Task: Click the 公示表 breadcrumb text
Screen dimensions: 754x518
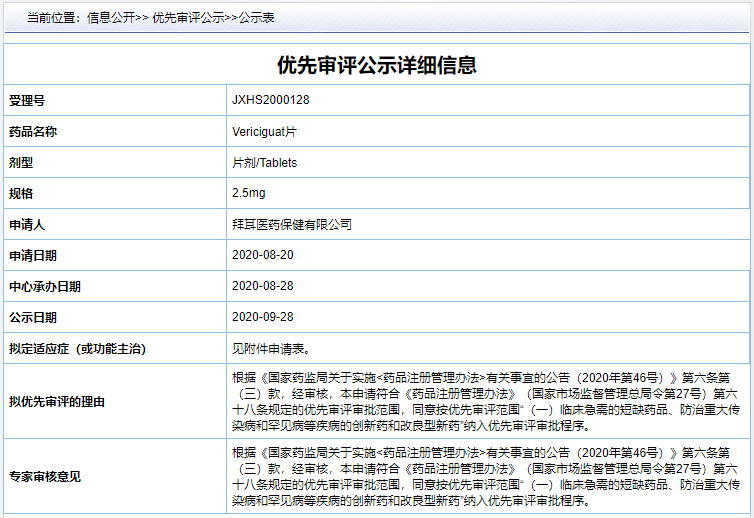Action: (256, 18)
